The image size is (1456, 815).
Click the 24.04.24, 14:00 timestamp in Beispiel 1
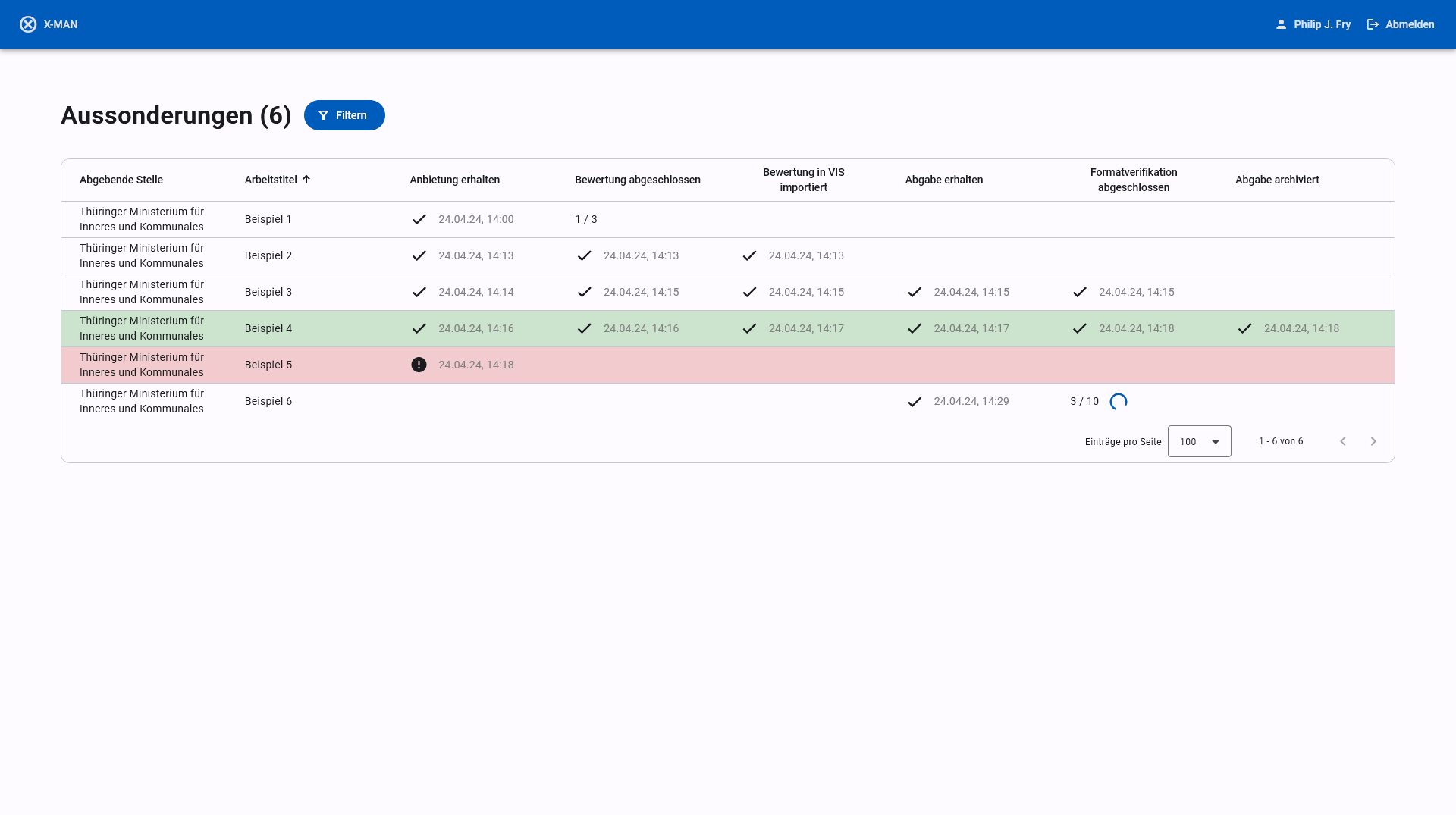tap(476, 219)
